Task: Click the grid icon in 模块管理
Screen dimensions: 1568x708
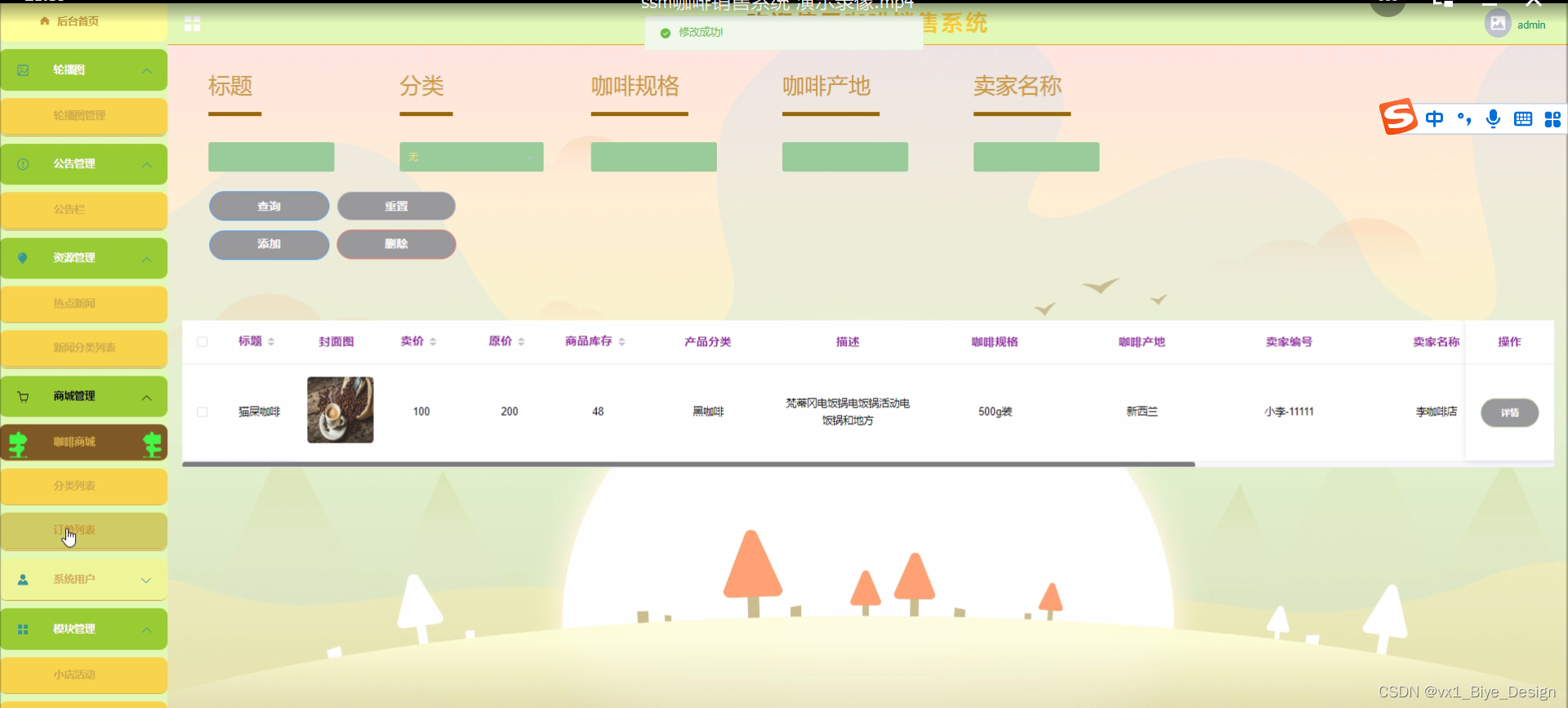Action: pyautogui.click(x=23, y=630)
